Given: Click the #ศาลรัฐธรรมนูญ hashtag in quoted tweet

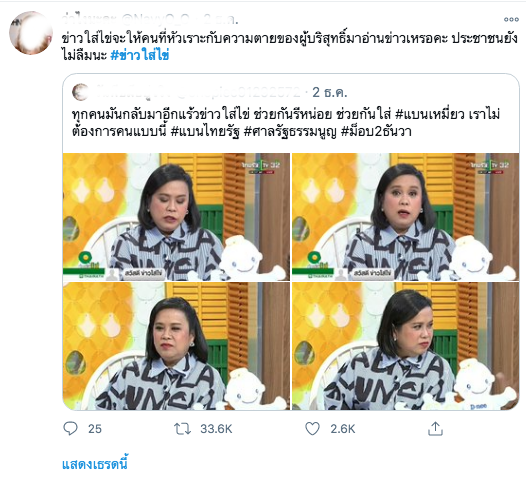Looking at the screenshot, I should pos(290,131).
